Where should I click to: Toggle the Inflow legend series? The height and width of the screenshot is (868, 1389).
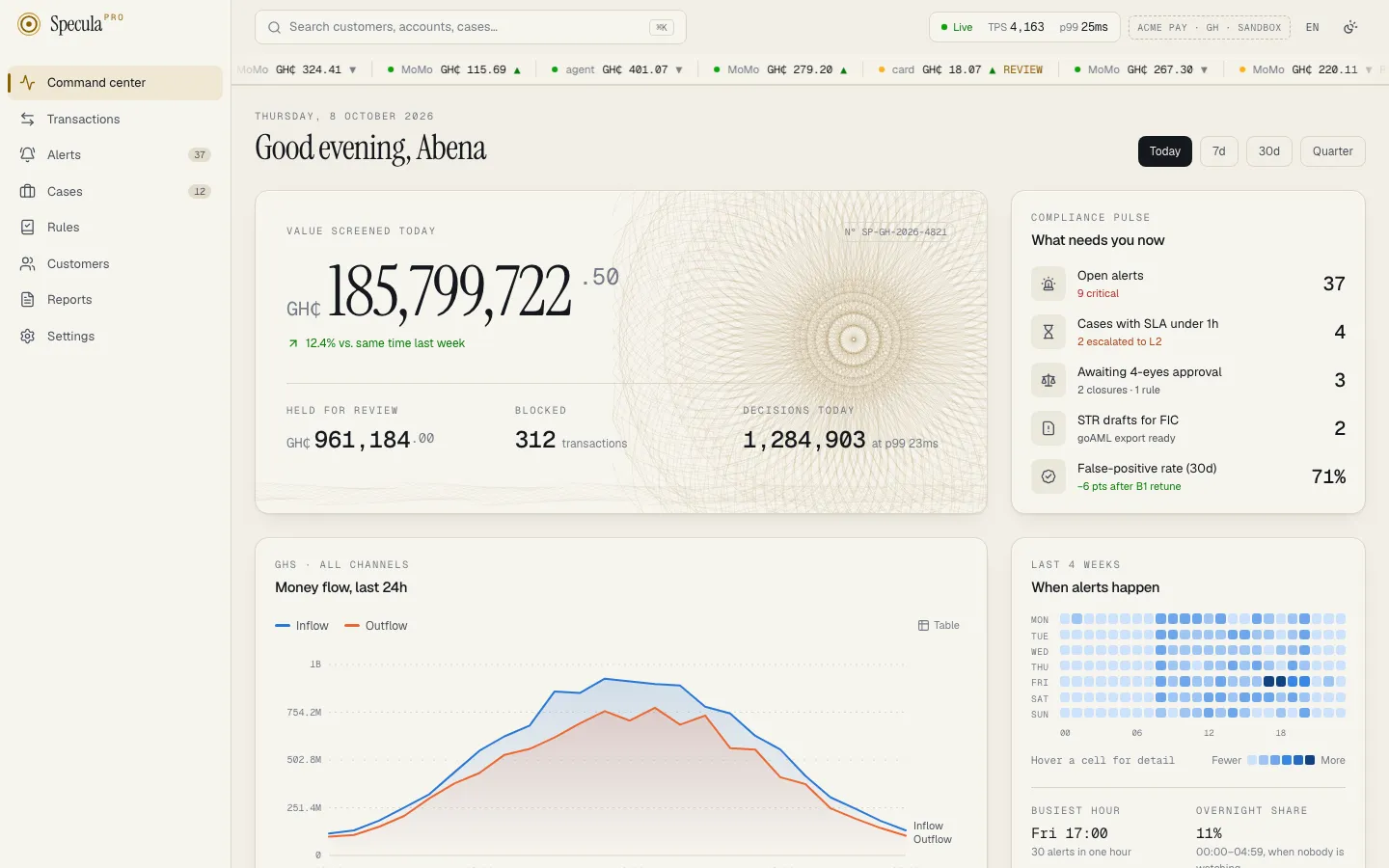(302, 626)
